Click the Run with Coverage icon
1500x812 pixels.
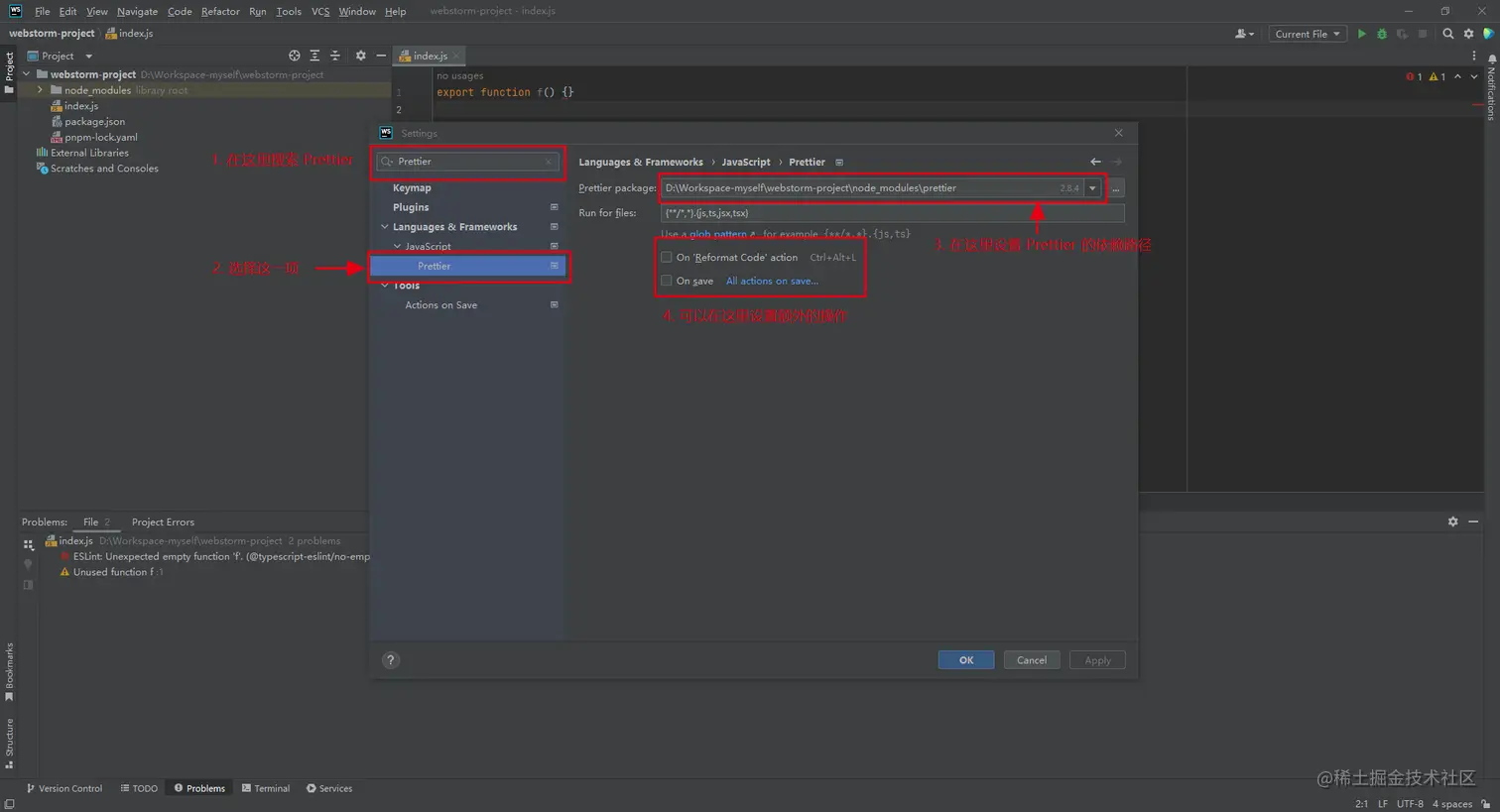[x=1402, y=34]
